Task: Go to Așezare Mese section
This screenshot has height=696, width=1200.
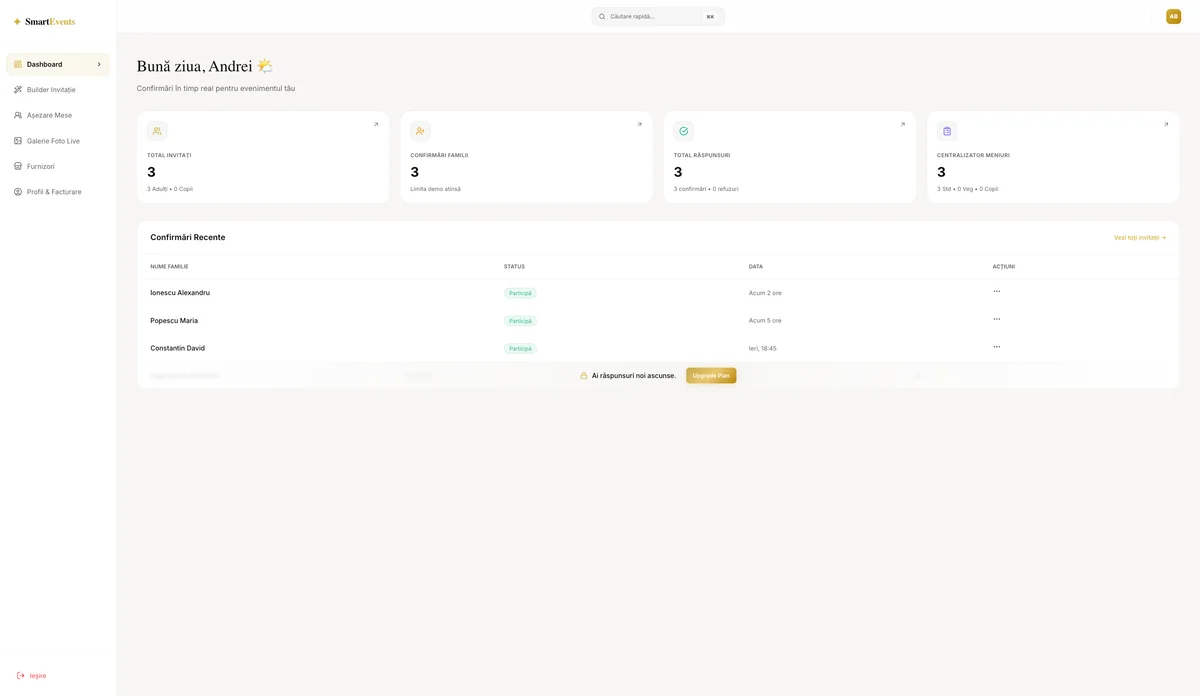Action: 58,115
